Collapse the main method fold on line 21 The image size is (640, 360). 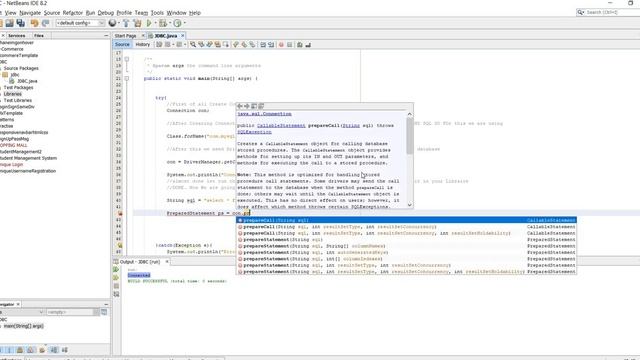127,78
